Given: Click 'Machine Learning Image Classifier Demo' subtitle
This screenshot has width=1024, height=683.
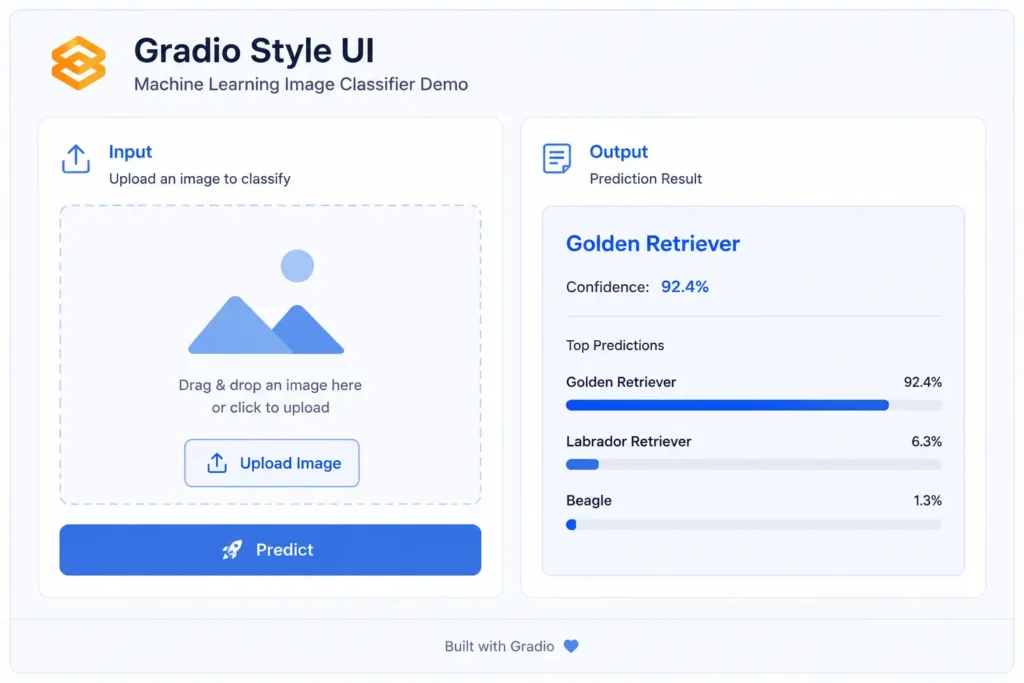Looking at the screenshot, I should pos(301,84).
